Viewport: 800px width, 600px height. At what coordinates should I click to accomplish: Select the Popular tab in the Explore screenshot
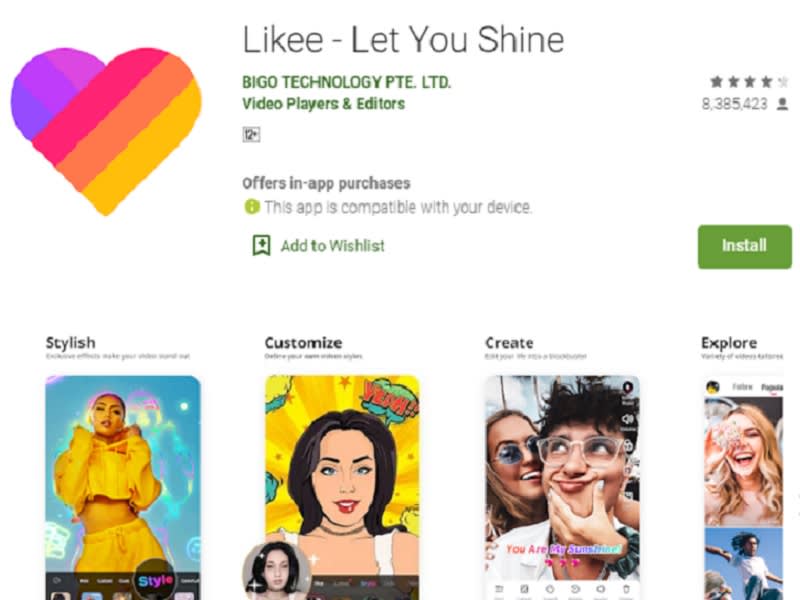[770, 387]
